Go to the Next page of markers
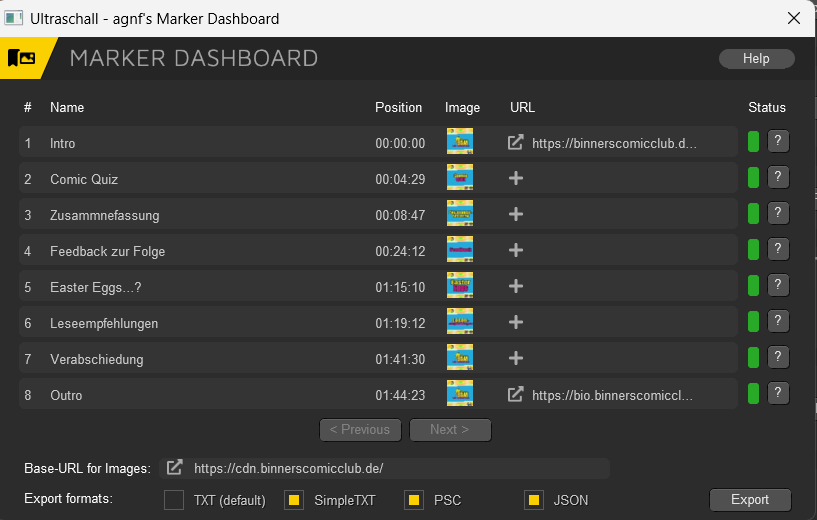817x520 pixels. (450, 430)
